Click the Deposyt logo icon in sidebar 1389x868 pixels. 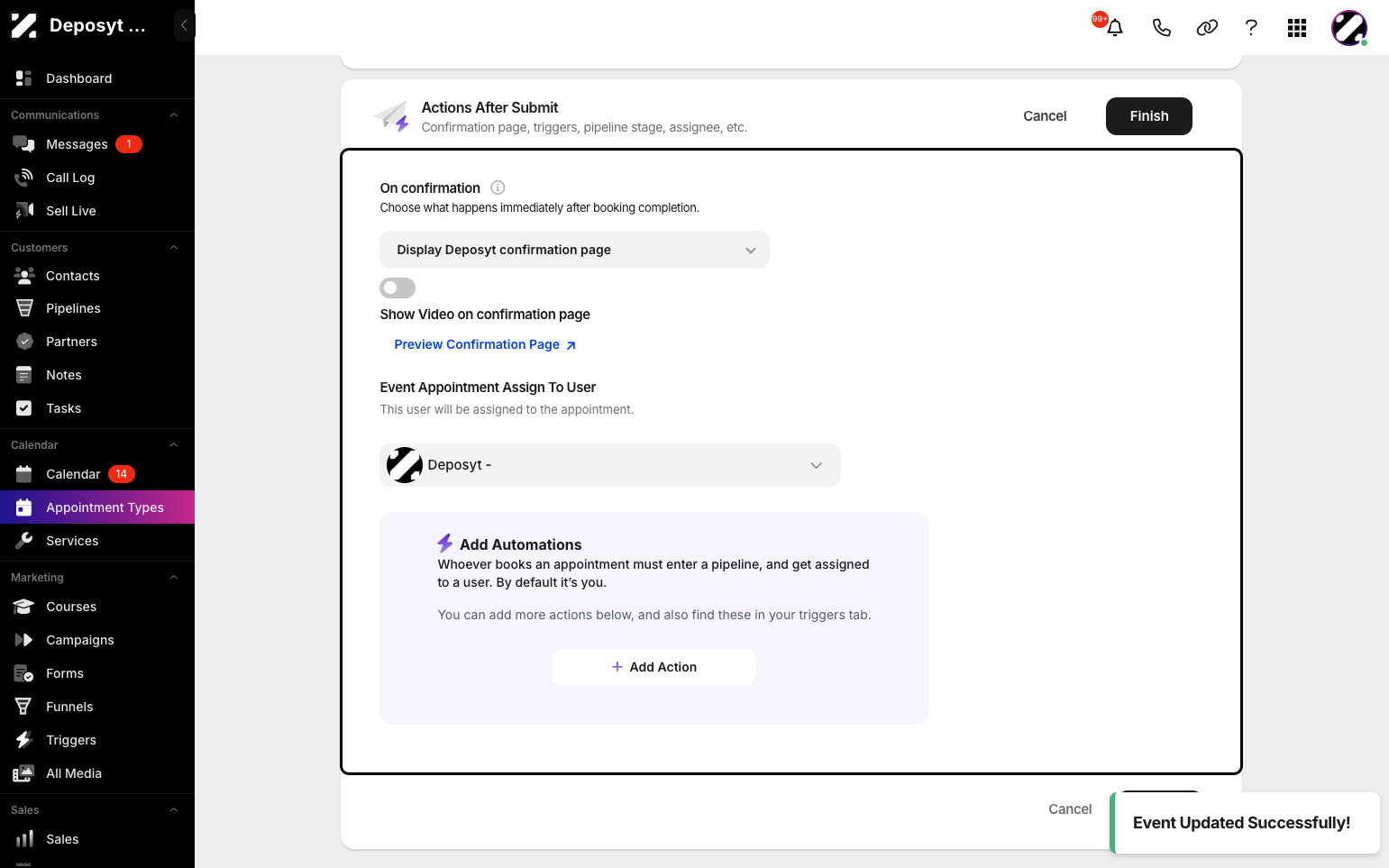click(x=24, y=25)
